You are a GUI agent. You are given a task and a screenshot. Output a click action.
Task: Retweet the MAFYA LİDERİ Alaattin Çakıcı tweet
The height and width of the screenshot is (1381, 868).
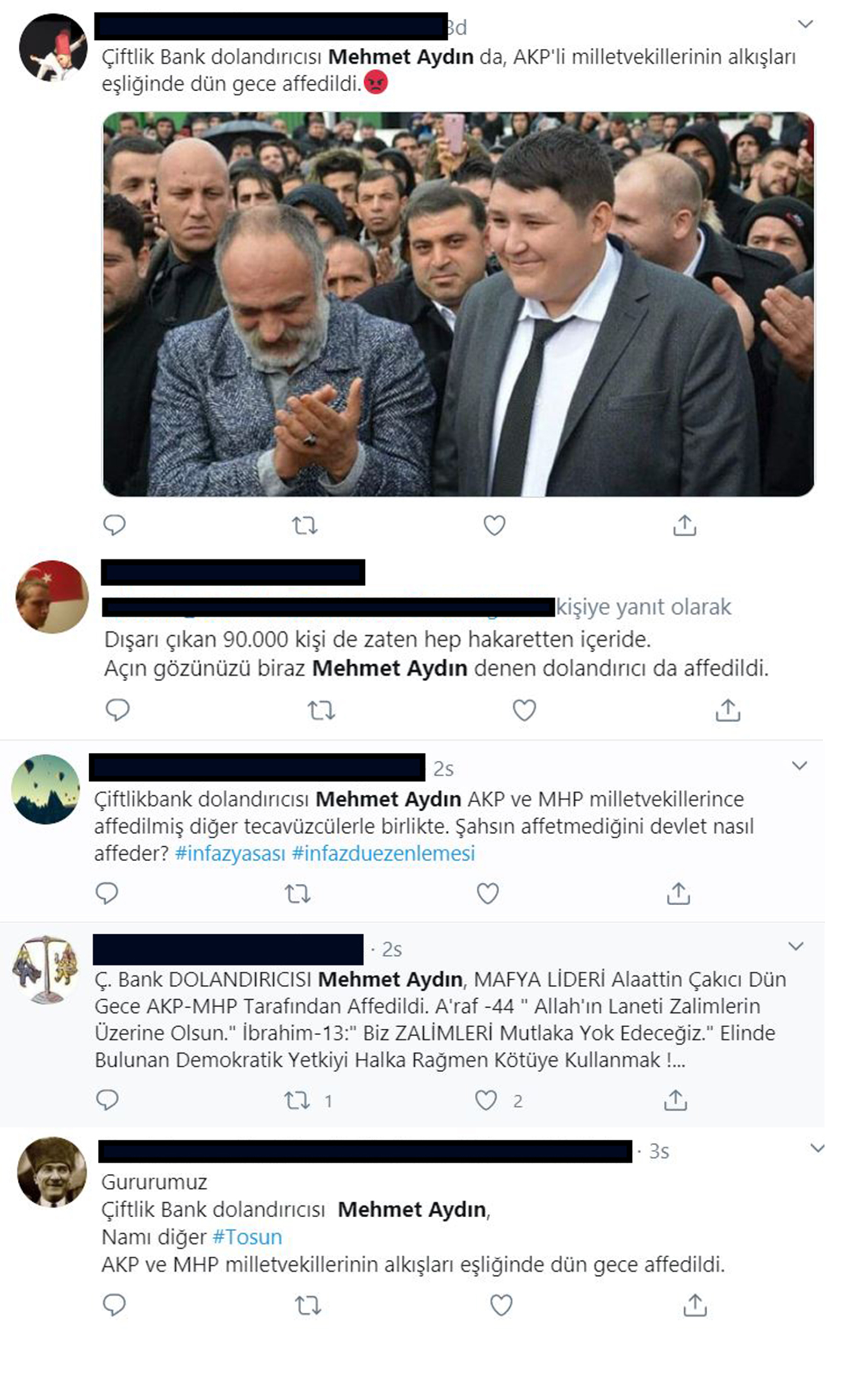coord(297,1101)
